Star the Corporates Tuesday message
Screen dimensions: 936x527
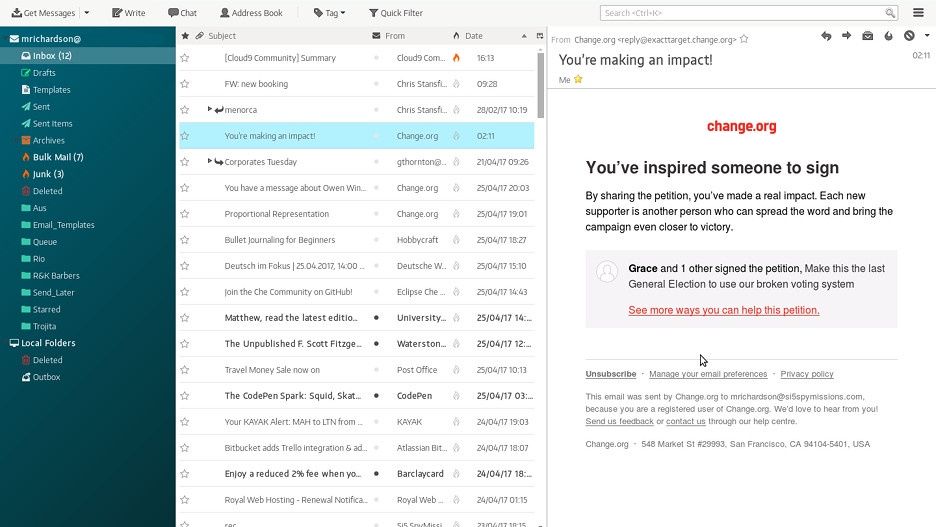point(185,162)
